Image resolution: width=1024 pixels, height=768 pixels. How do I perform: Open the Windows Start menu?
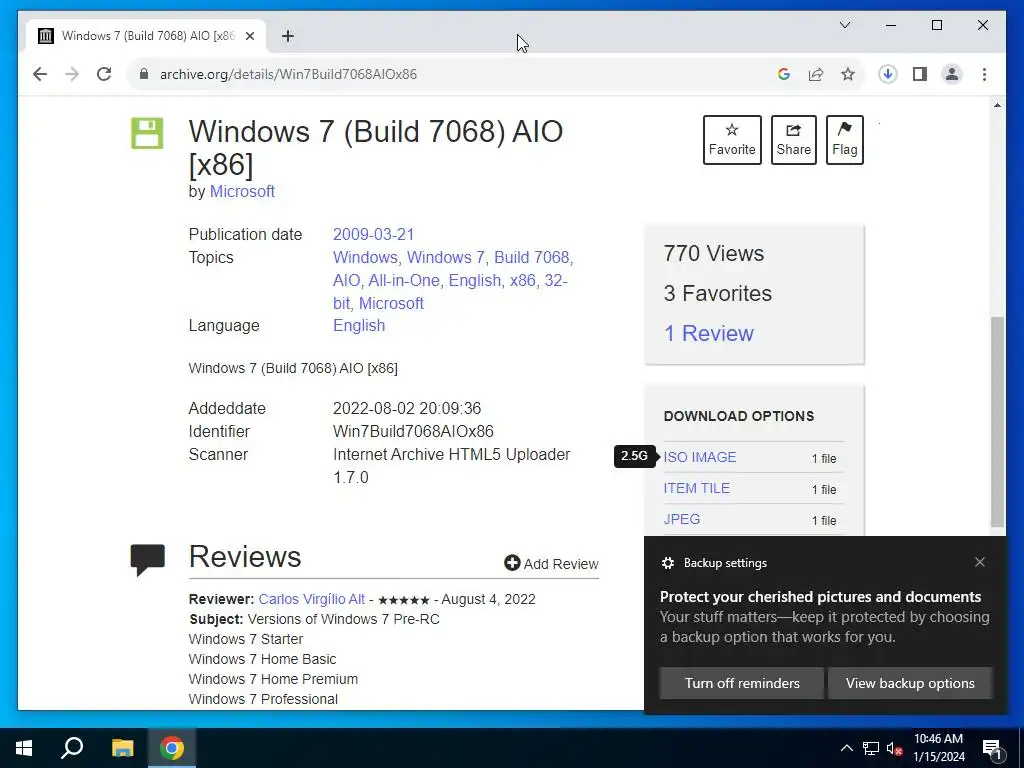point(24,748)
